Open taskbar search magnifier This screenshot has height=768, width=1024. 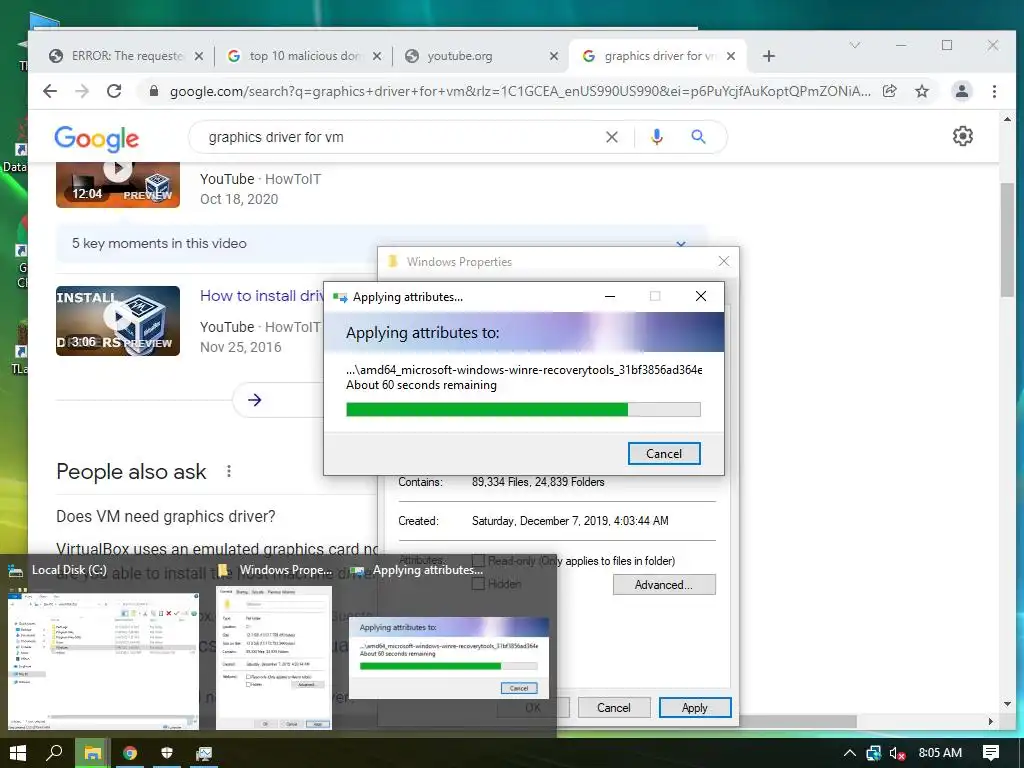click(x=55, y=753)
